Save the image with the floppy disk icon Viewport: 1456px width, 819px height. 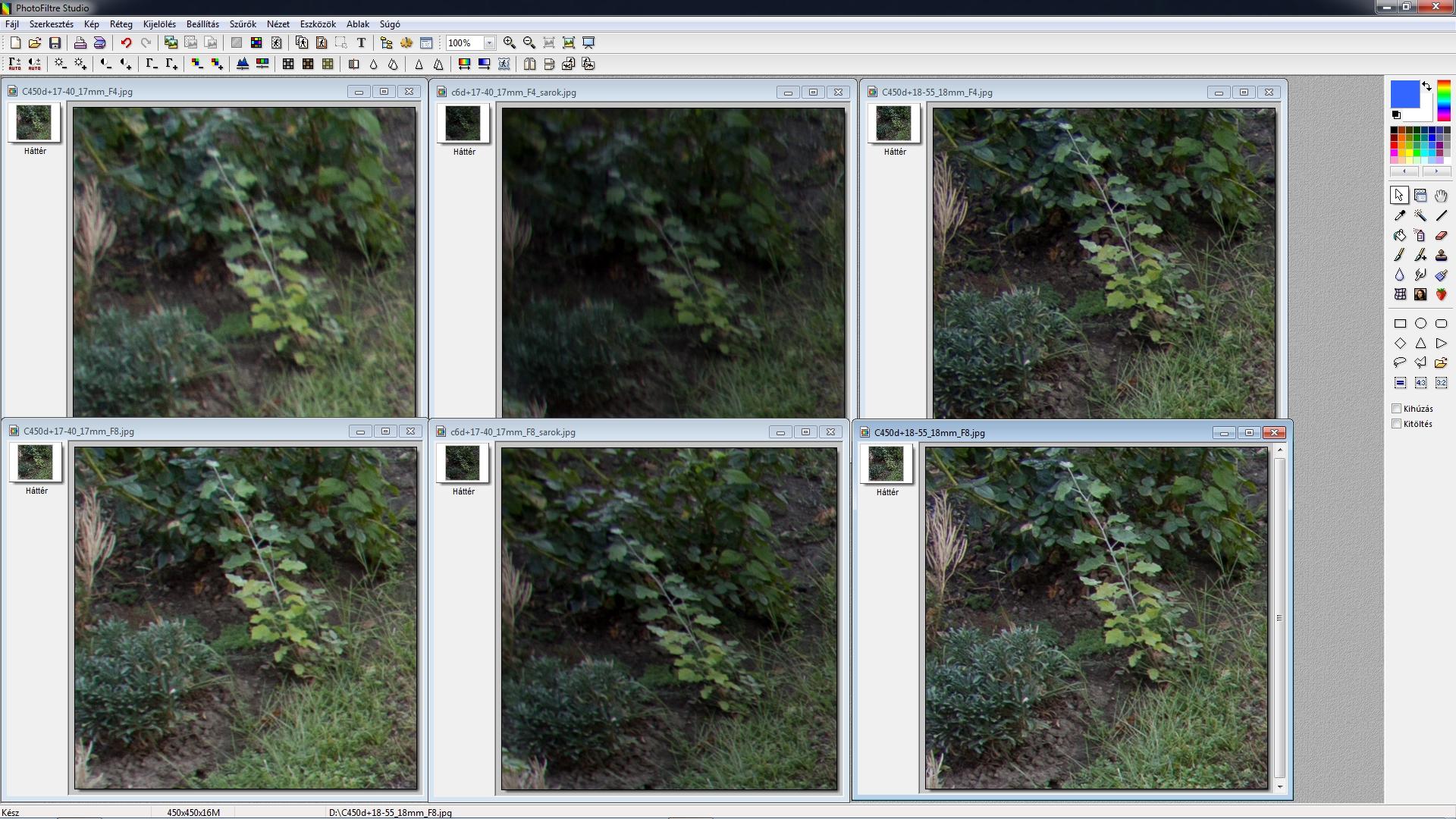pos(55,43)
